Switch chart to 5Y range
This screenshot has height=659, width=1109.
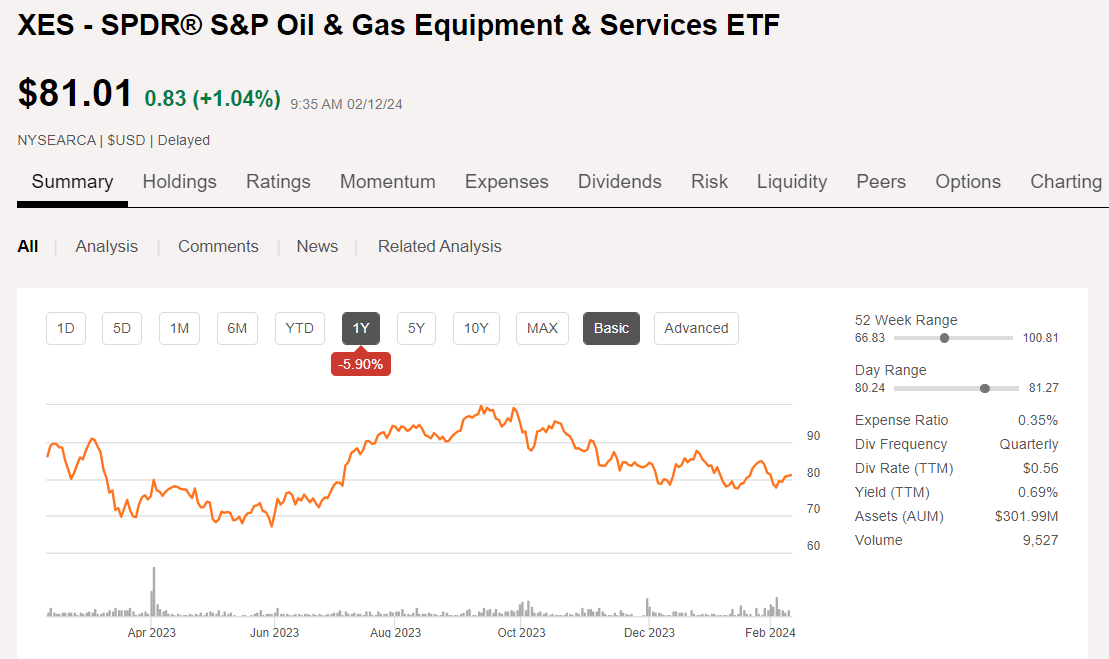tap(416, 328)
